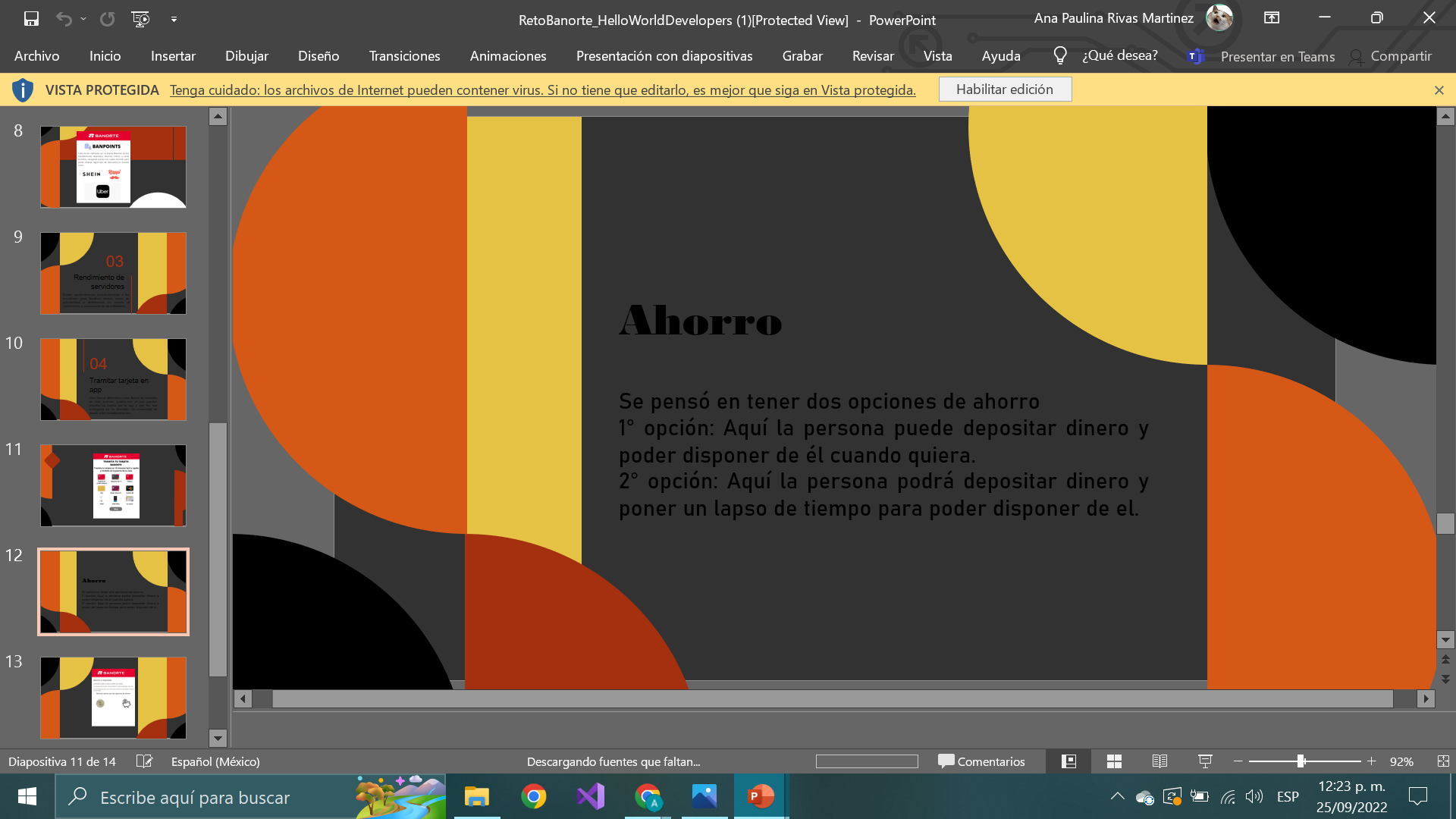Image resolution: width=1456 pixels, height=819 pixels.
Task: Click the protected view warning link
Action: 542,90
